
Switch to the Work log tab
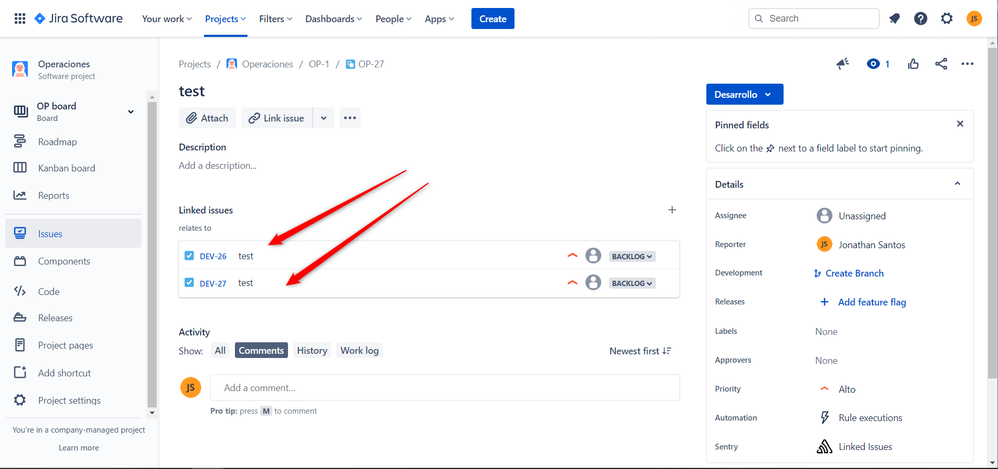360,350
